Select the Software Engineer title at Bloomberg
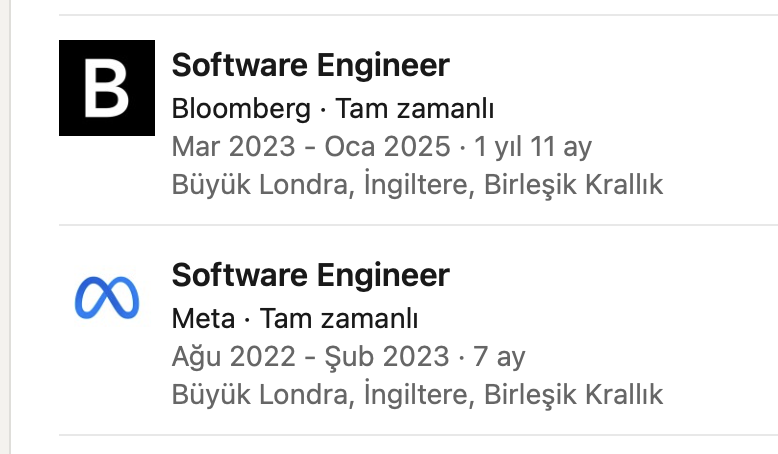Image resolution: width=778 pixels, height=454 pixels. [x=311, y=65]
